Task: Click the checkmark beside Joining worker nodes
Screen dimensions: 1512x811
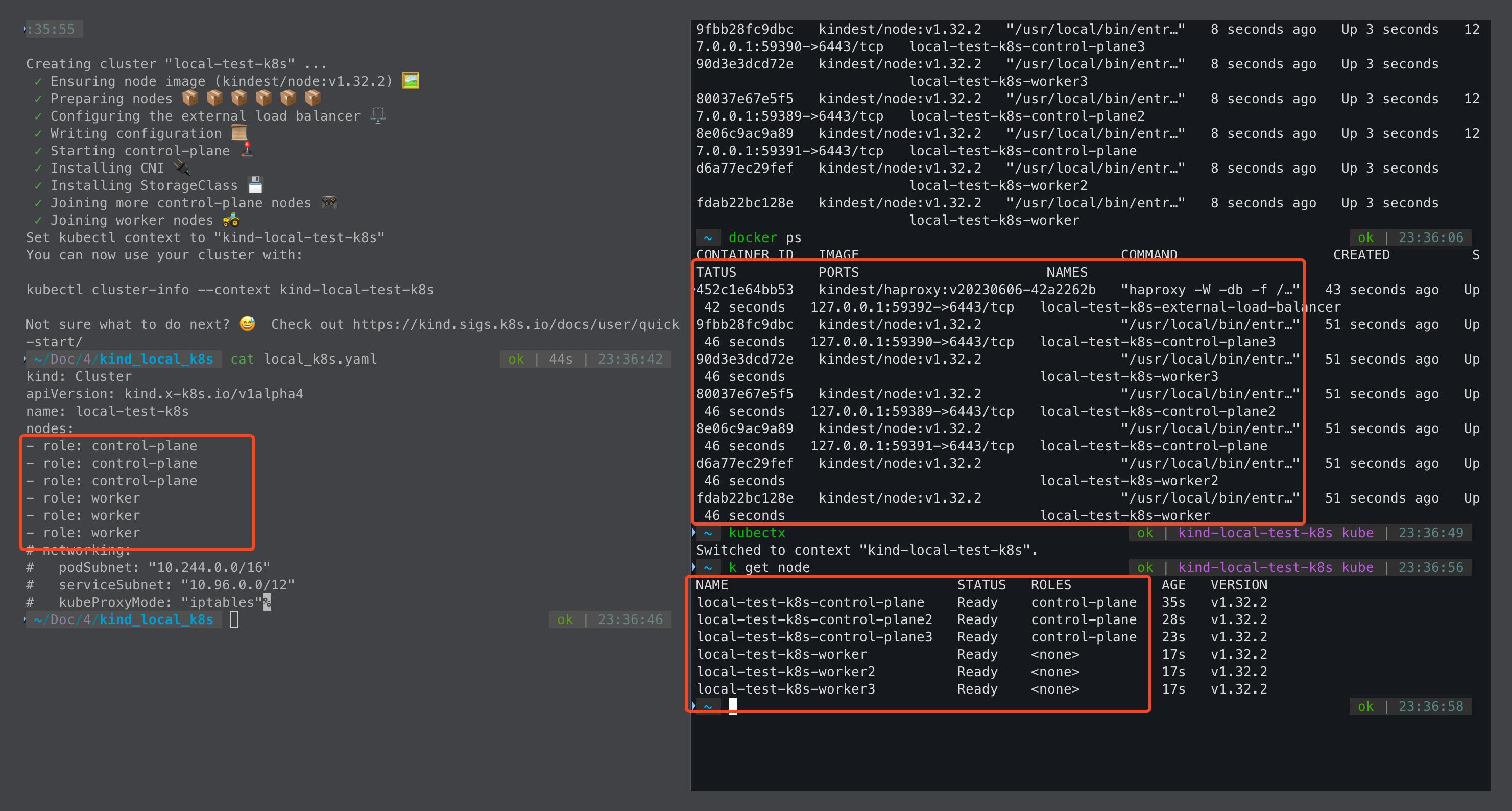Action: [38, 221]
